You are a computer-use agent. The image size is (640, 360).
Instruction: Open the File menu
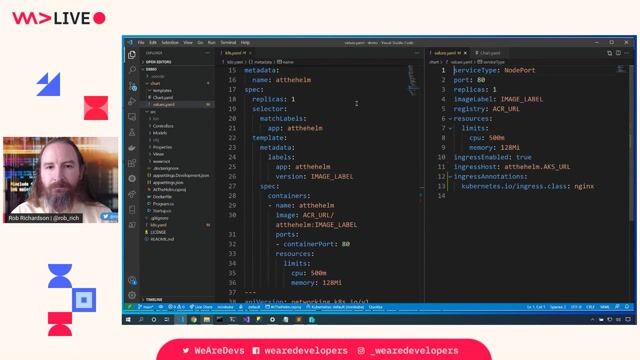coord(141,43)
